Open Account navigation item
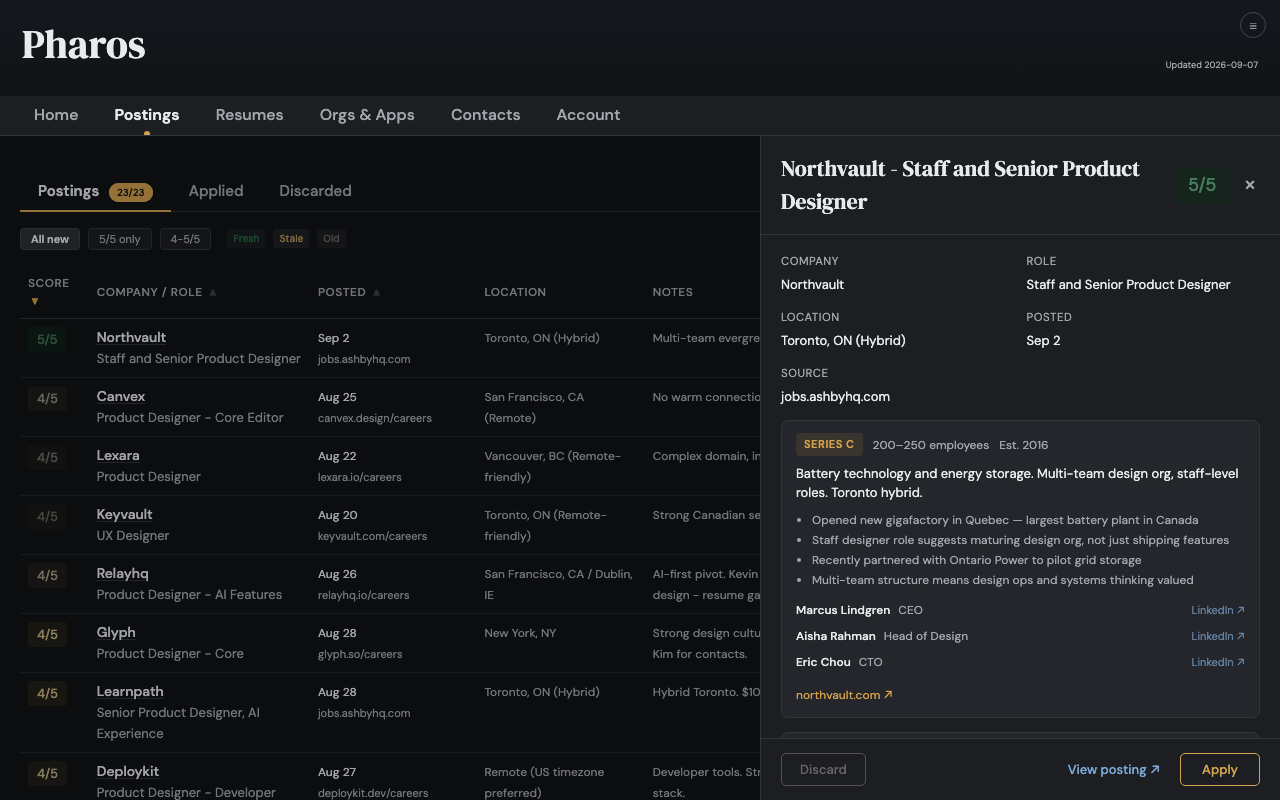This screenshot has height=800, width=1280. [588, 115]
